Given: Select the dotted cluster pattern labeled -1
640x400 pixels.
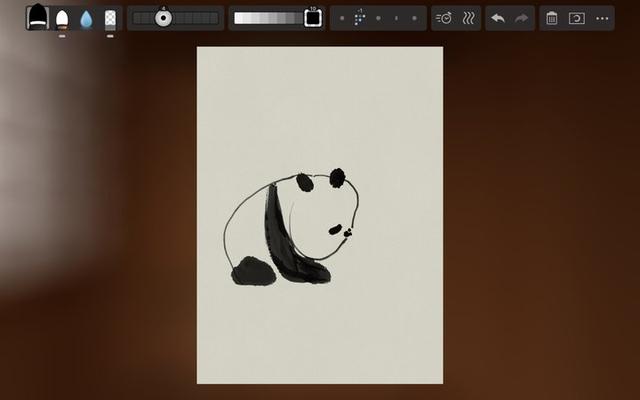Looking at the screenshot, I should [x=360, y=18].
